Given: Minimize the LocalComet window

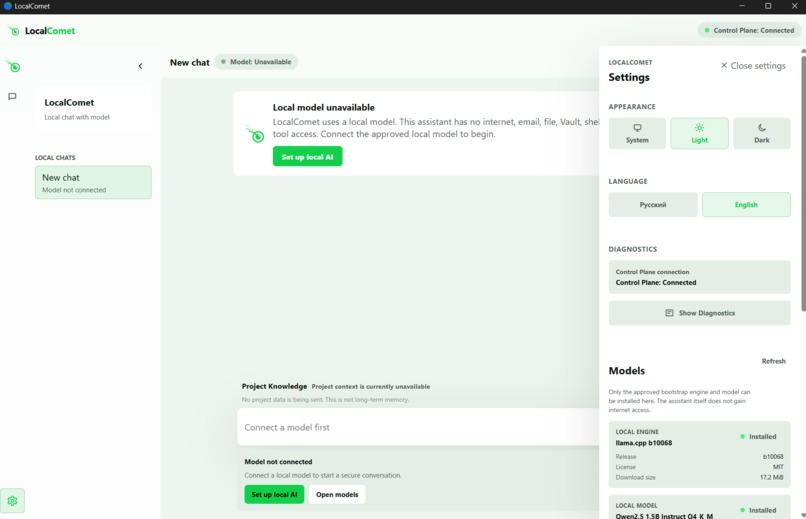Looking at the screenshot, I should click(x=742, y=6).
